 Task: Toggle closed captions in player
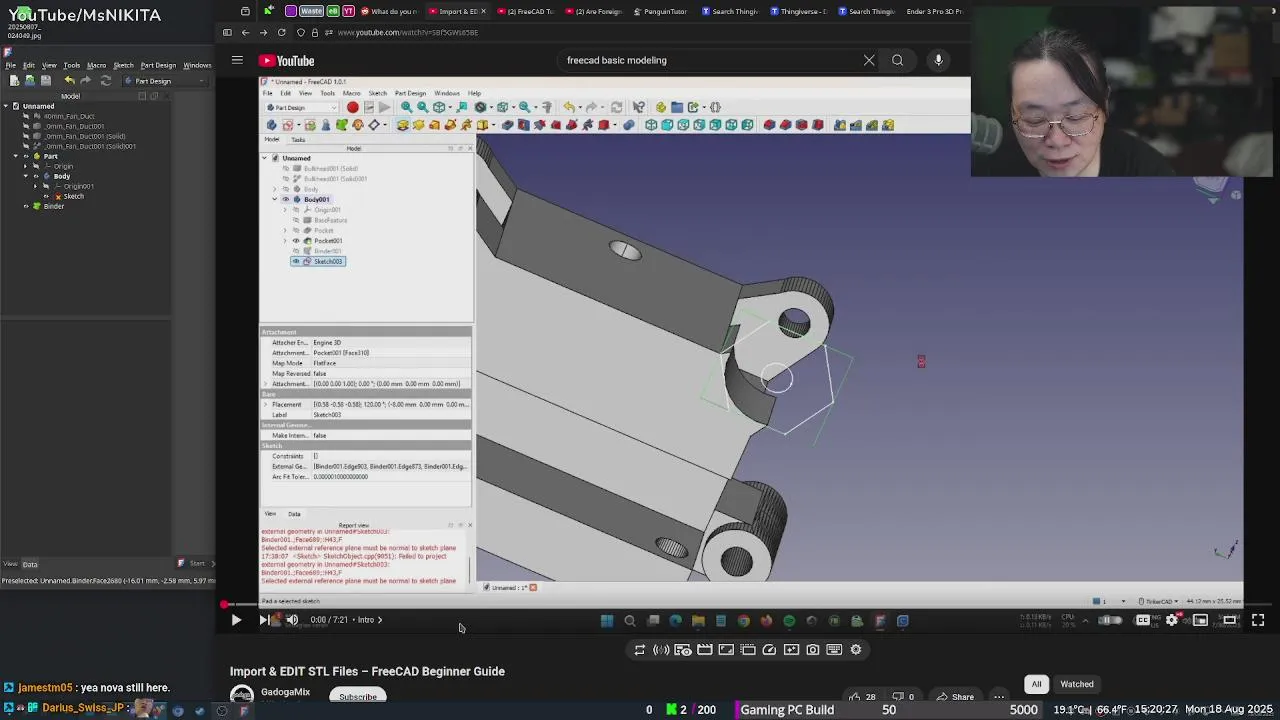tap(1143, 620)
